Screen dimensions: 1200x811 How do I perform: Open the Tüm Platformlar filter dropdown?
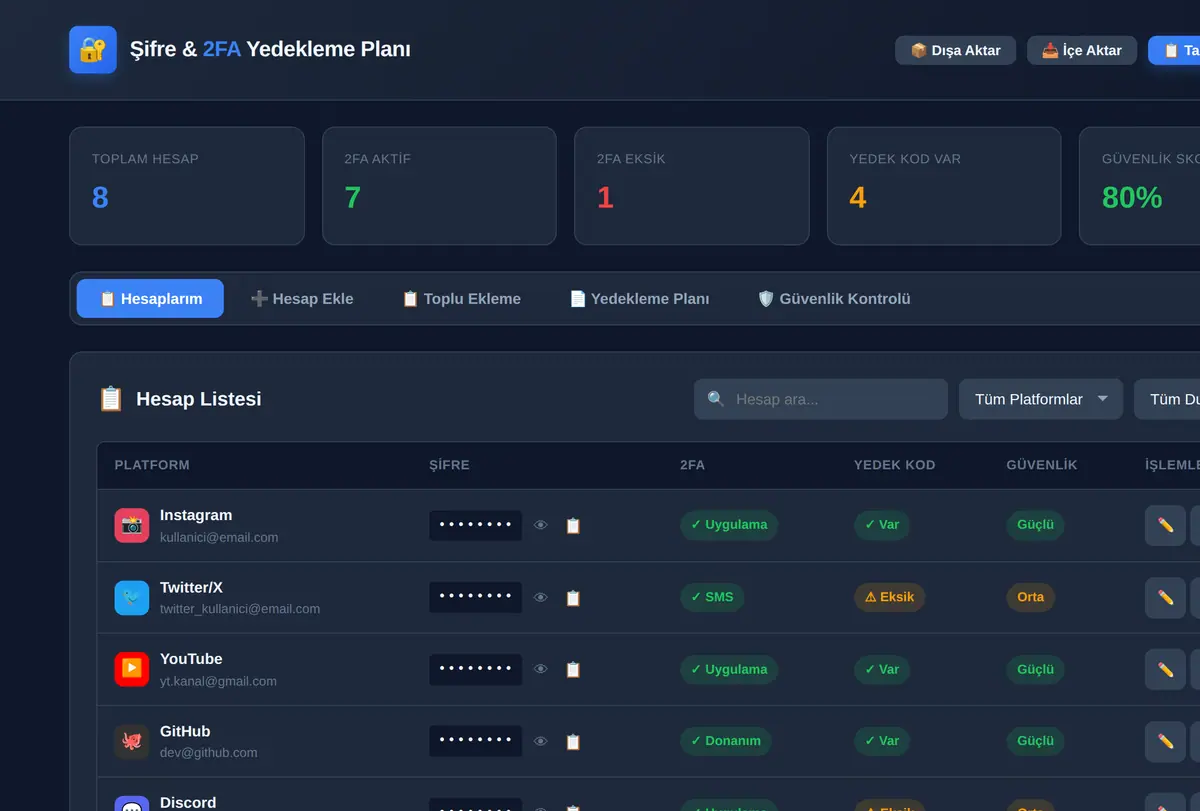(x=1041, y=399)
